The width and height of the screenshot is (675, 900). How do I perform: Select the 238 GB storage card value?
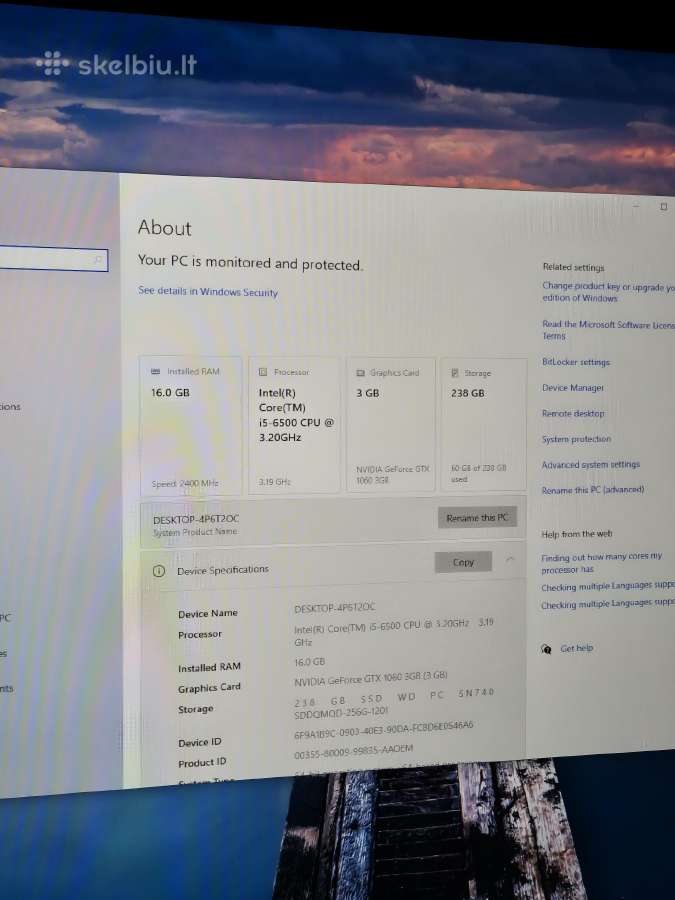click(467, 393)
